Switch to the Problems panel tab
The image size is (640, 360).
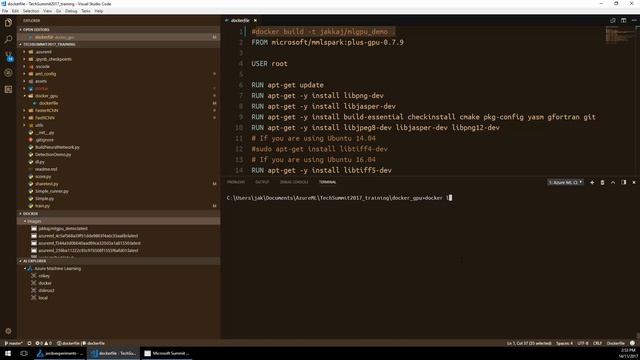tap(236, 182)
